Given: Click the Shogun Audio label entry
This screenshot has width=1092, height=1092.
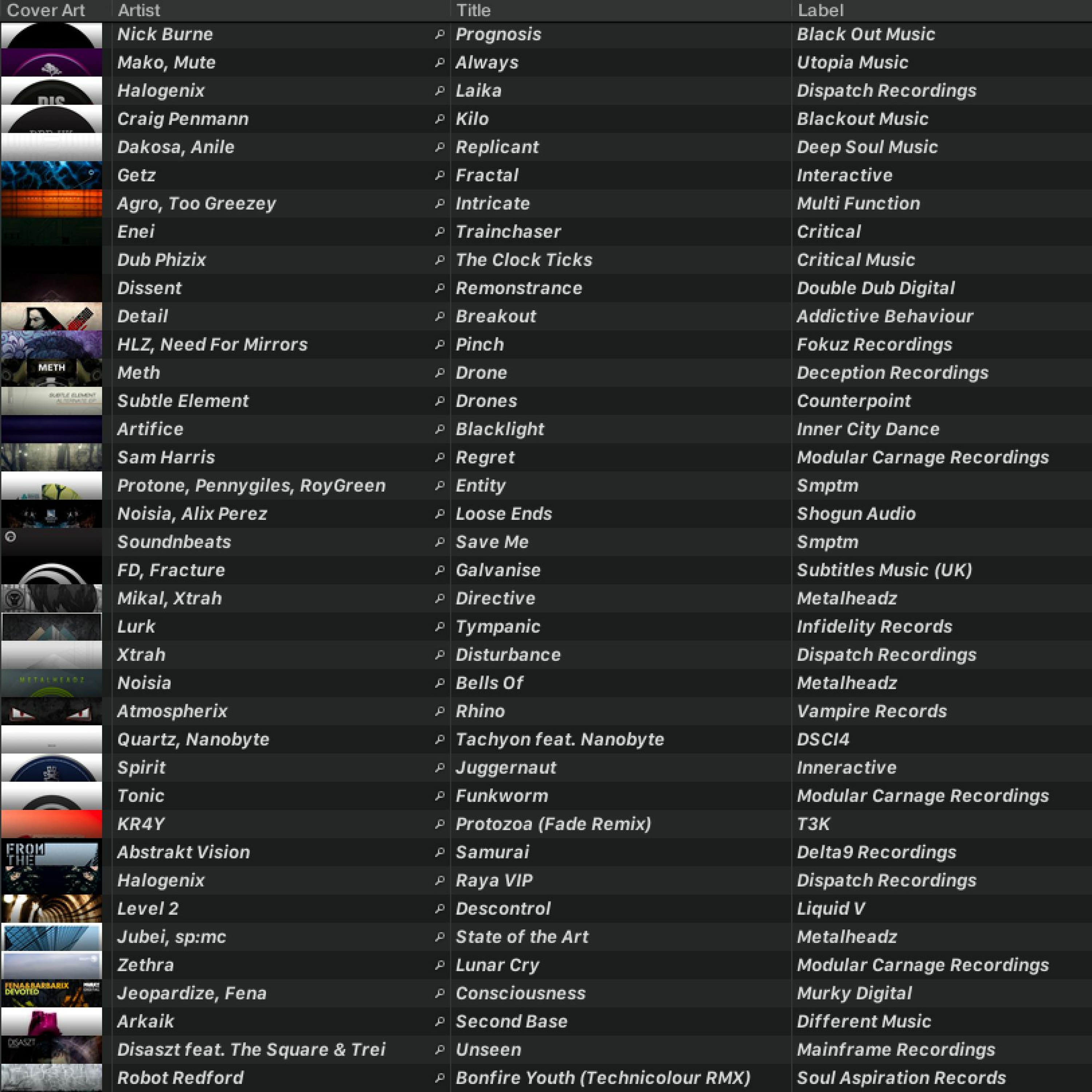Looking at the screenshot, I should tap(856, 514).
